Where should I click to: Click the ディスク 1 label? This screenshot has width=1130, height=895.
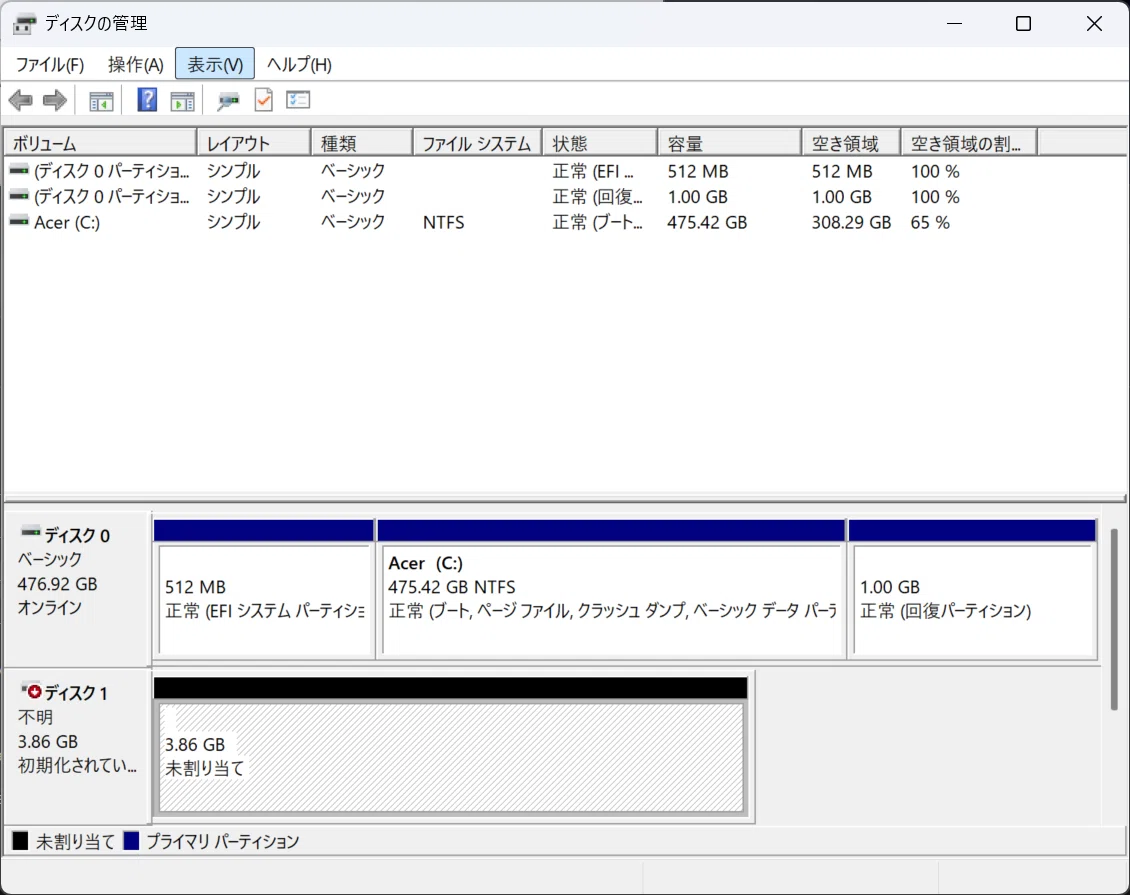click(x=76, y=693)
